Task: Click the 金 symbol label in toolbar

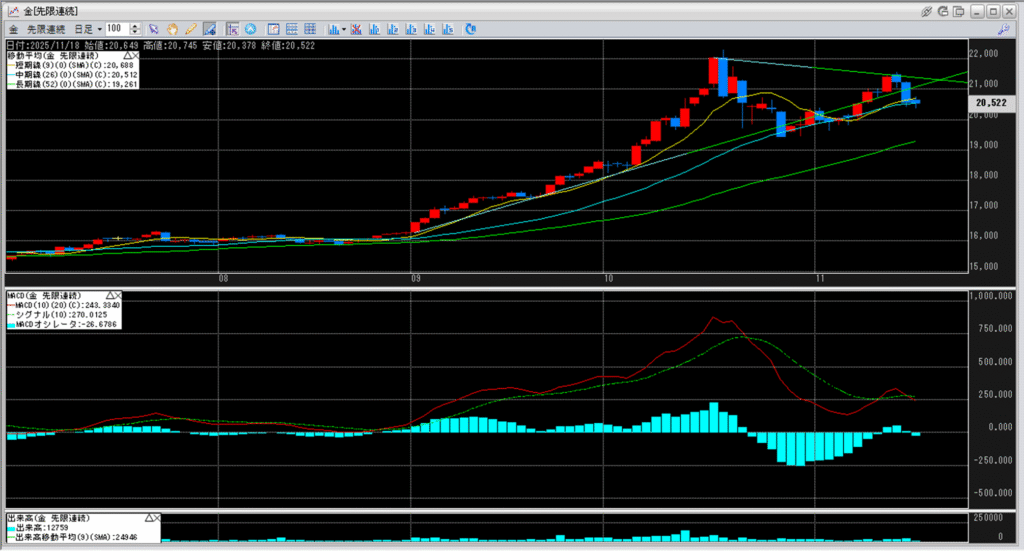Action: coord(12,29)
